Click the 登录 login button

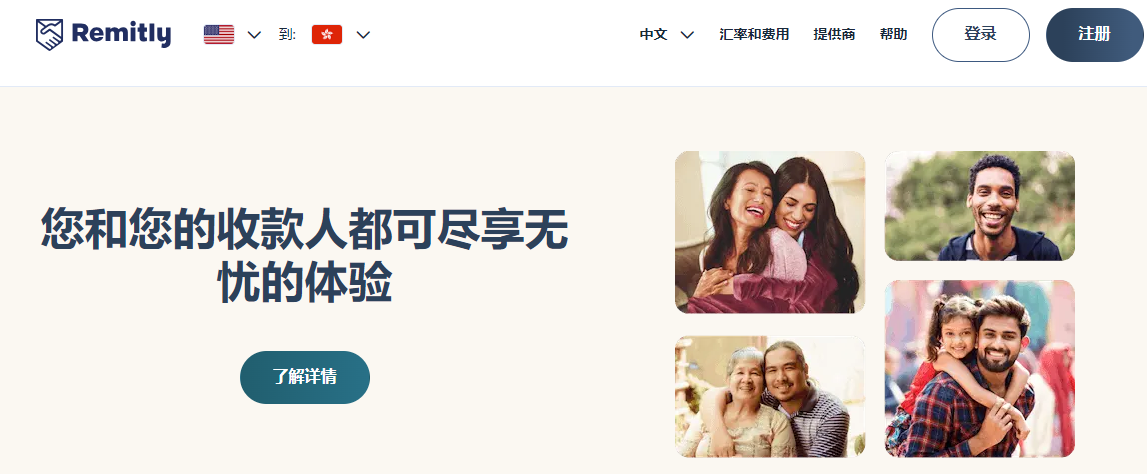(x=980, y=34)
